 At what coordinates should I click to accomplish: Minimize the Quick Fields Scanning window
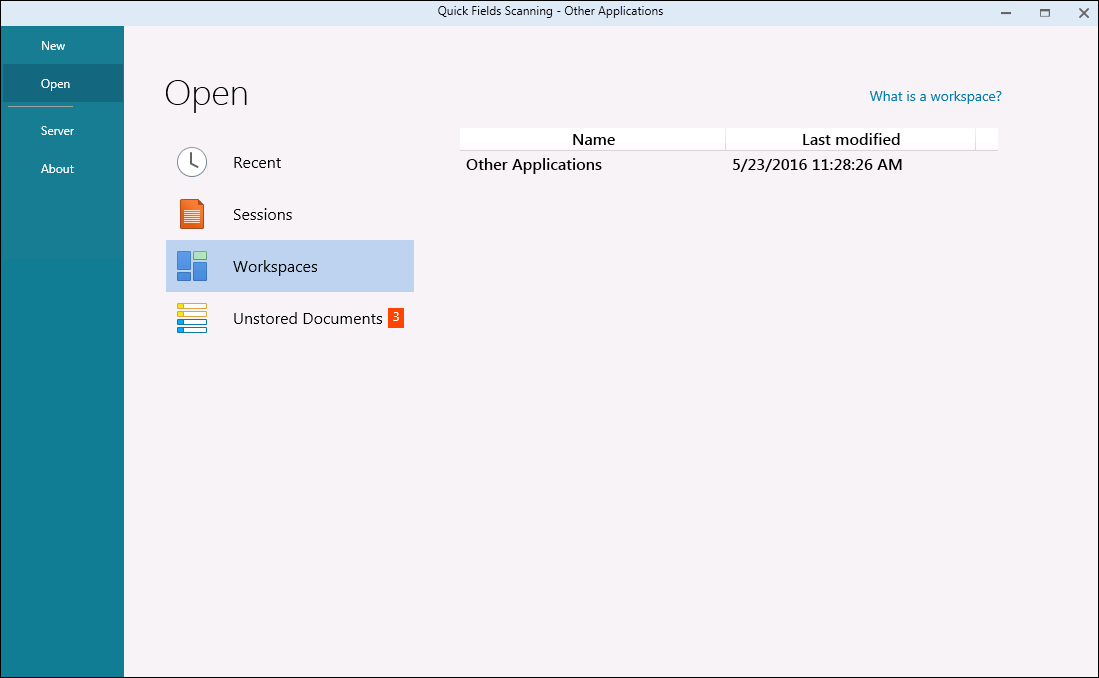(x=1006, y=13)
